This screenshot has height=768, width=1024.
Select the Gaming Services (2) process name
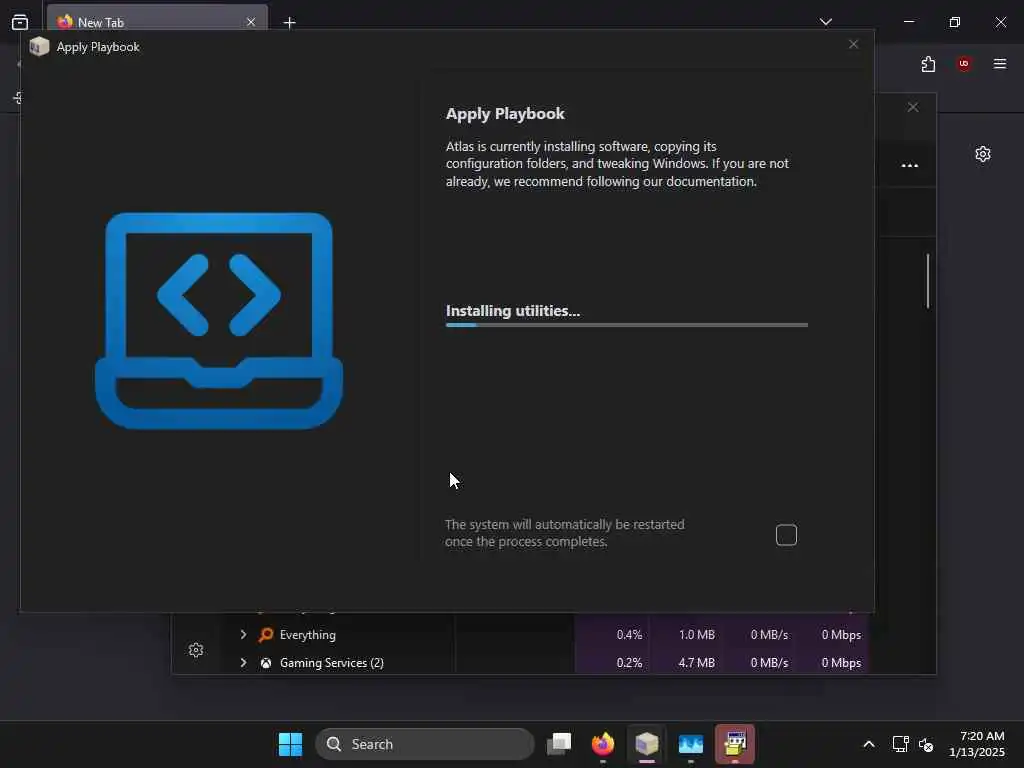[x=332, y=663]
